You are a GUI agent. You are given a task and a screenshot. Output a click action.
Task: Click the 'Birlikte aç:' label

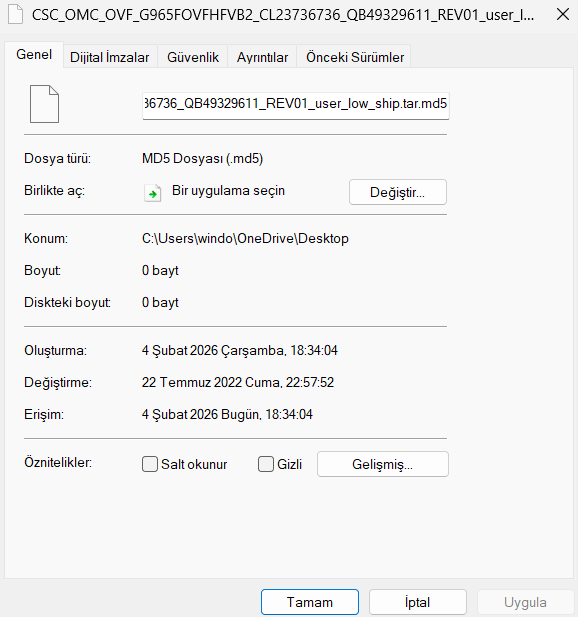tap(54, 191)
